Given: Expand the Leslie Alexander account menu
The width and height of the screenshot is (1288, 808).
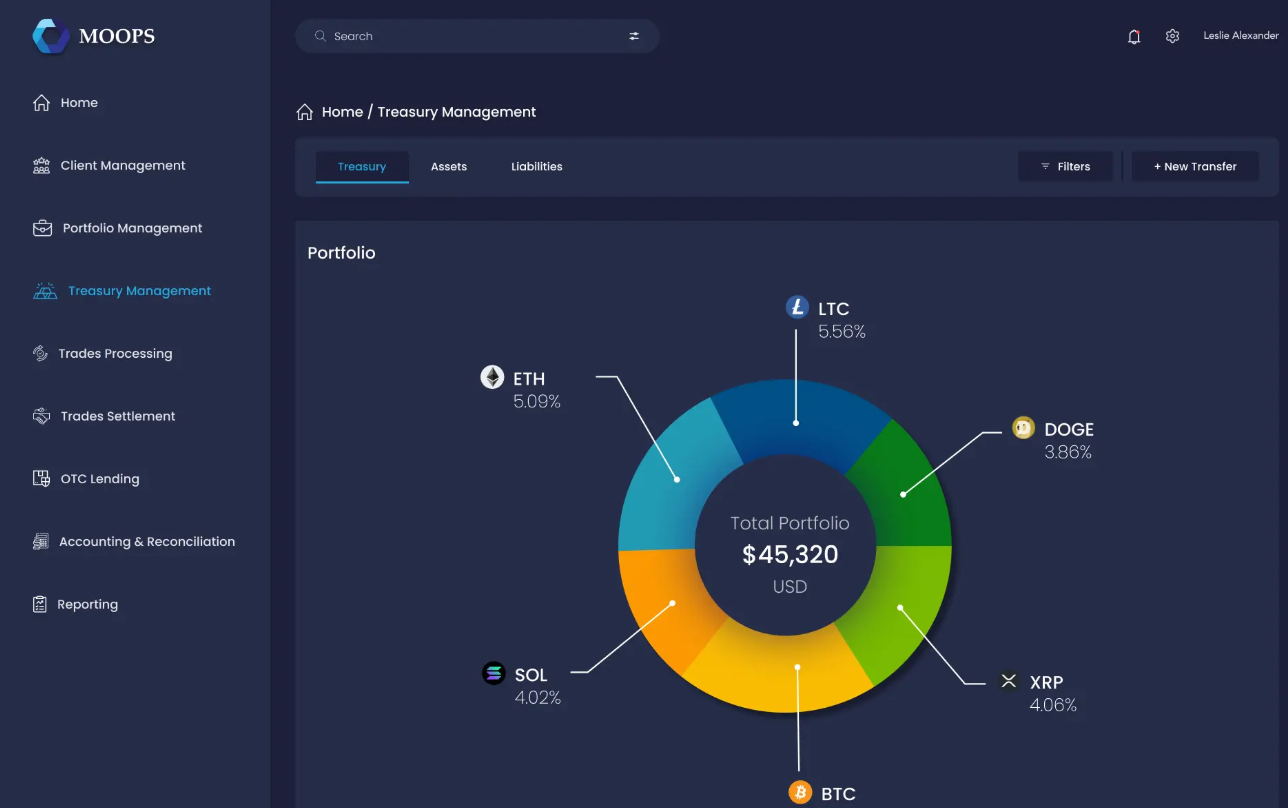Looking at the screenshot, I should coord(1240,36).
